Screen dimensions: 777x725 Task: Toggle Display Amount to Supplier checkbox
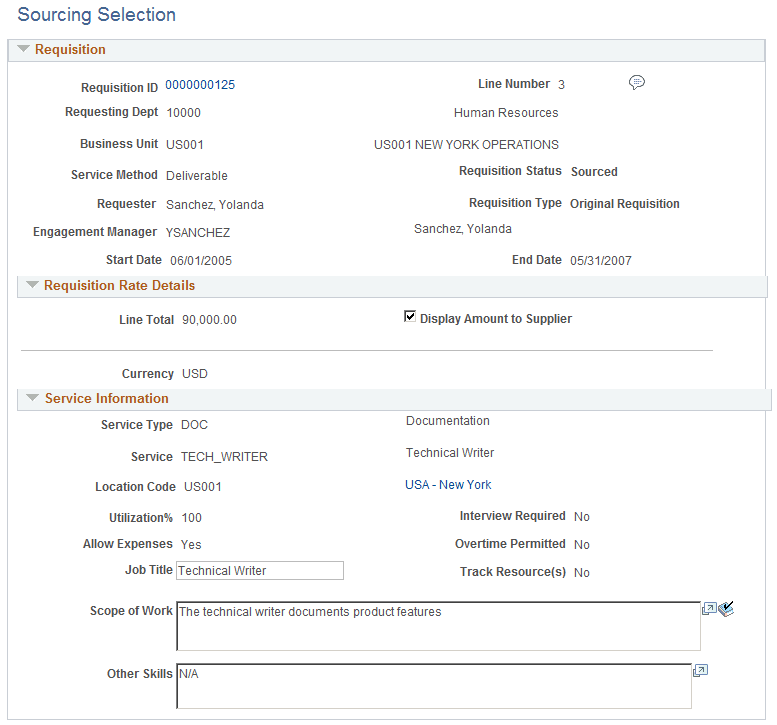click(410, 316)
